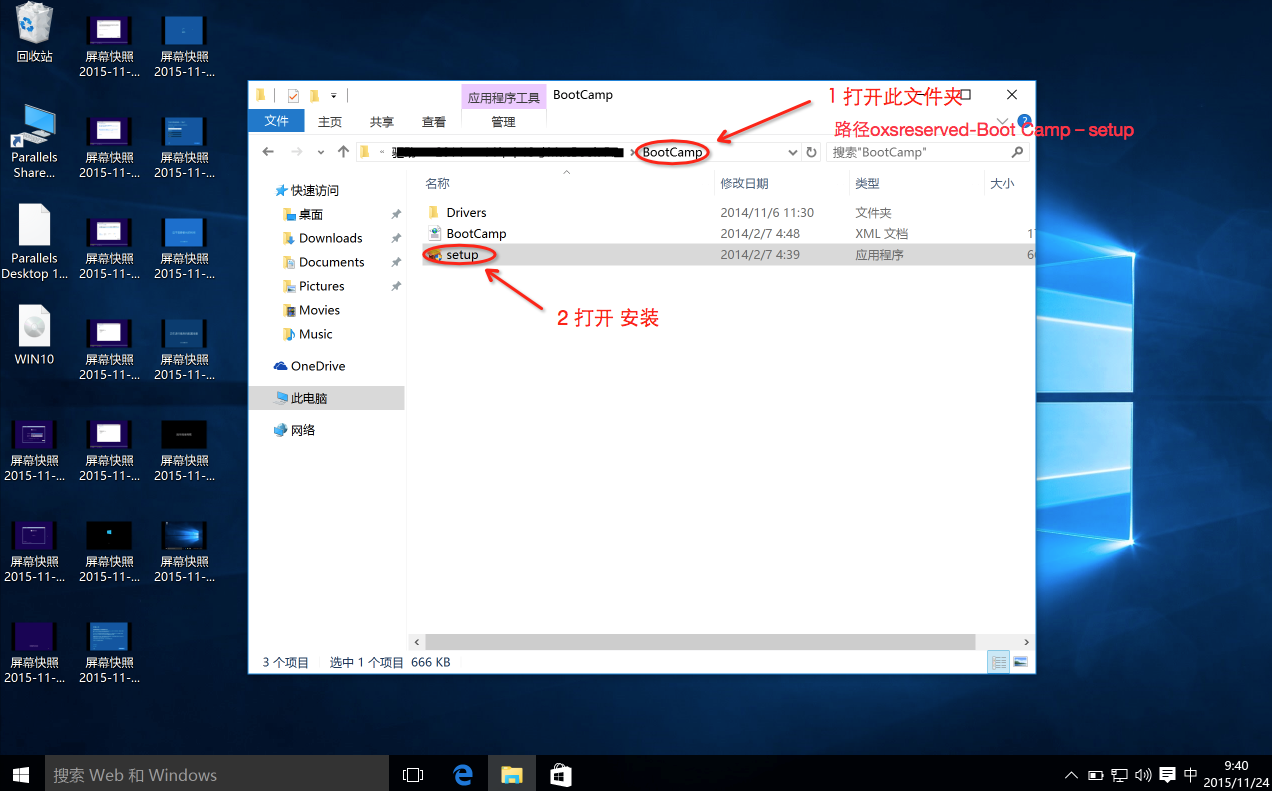
Task: Select 快速访问 in navigation pane
Action: [x=314, y=190]
